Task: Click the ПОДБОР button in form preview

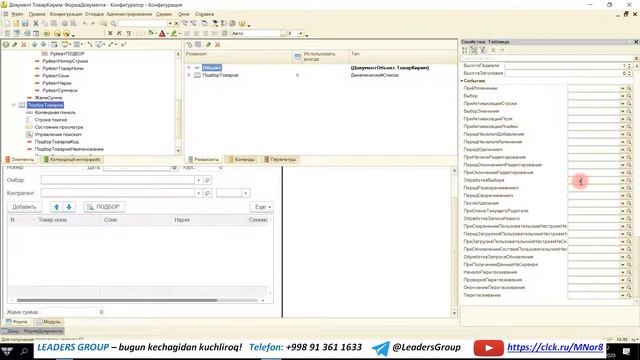Action: point(104,207)
